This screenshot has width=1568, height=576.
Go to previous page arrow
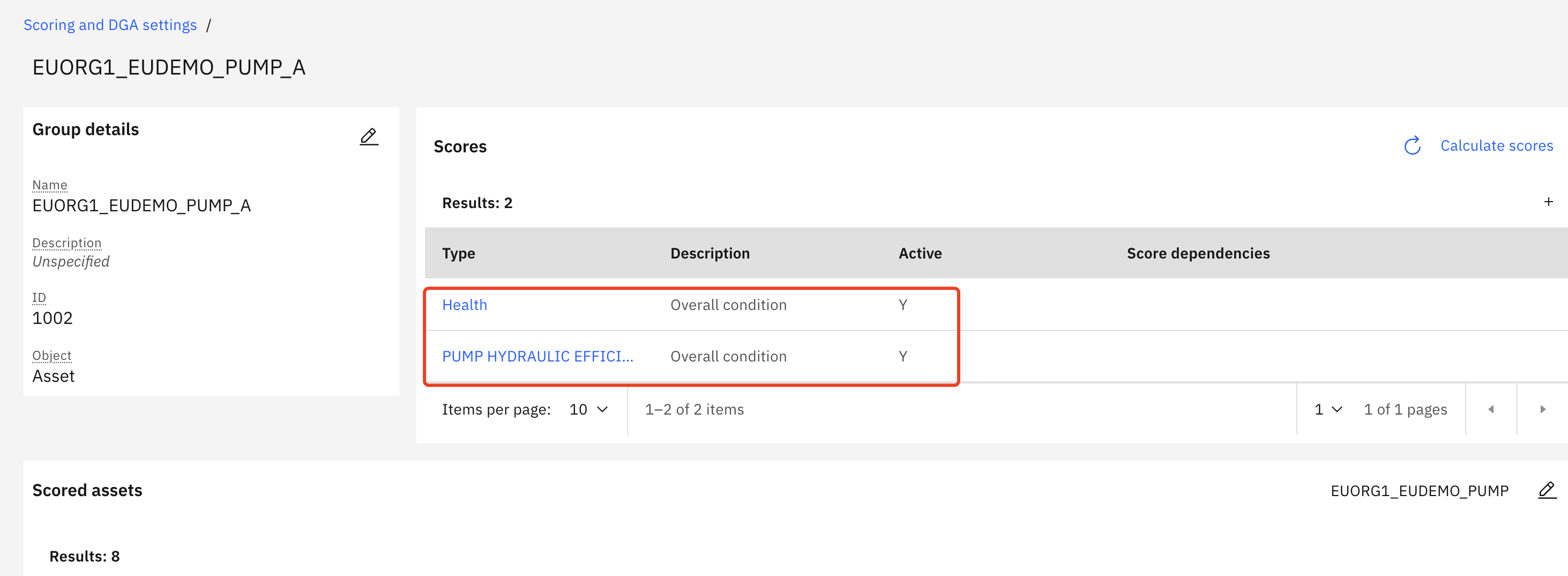pyautogui.click(x=1491, y=409)
